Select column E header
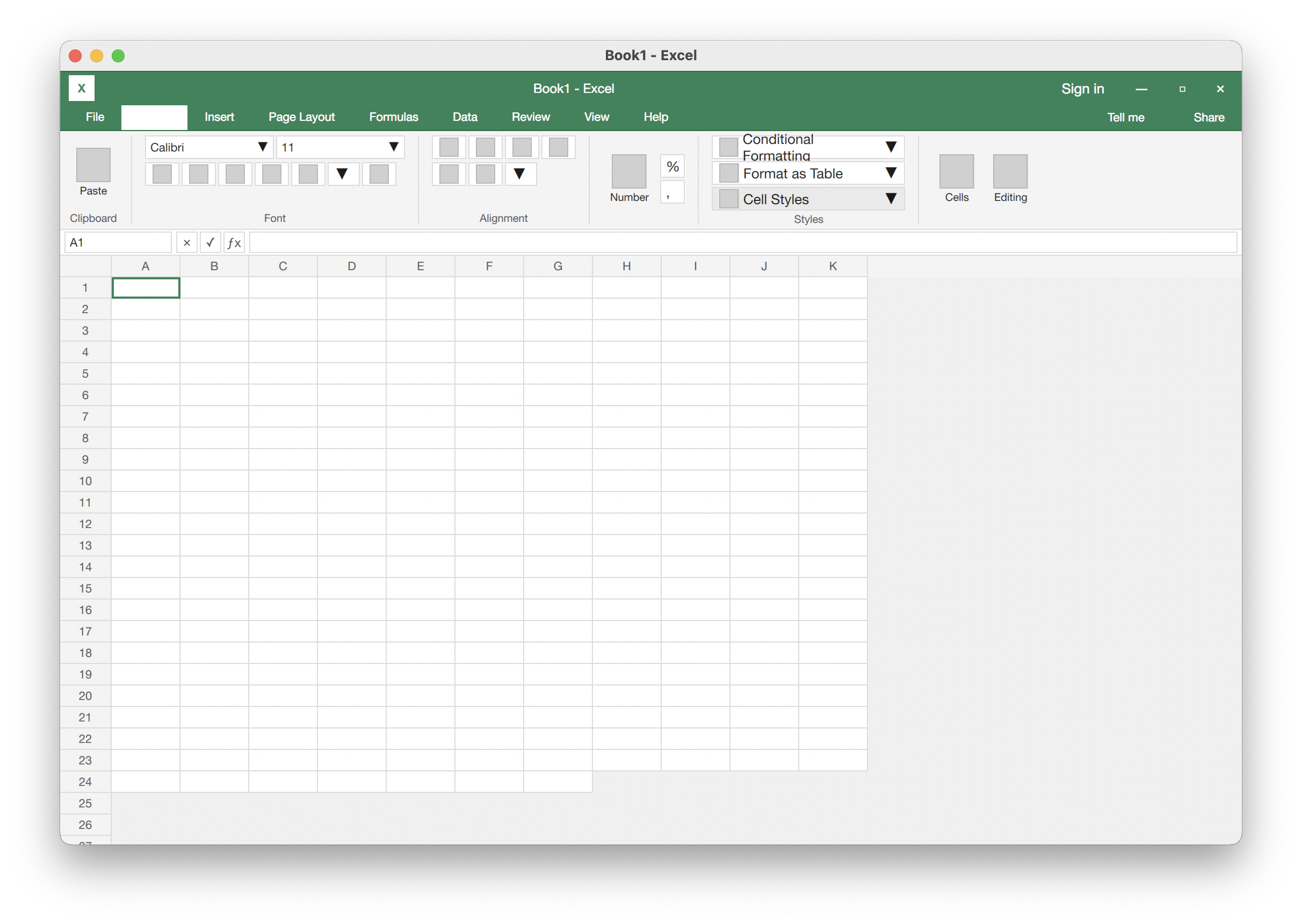This screenshot has height=924, width=1302. pyautogui.click(x=421, y=266)
